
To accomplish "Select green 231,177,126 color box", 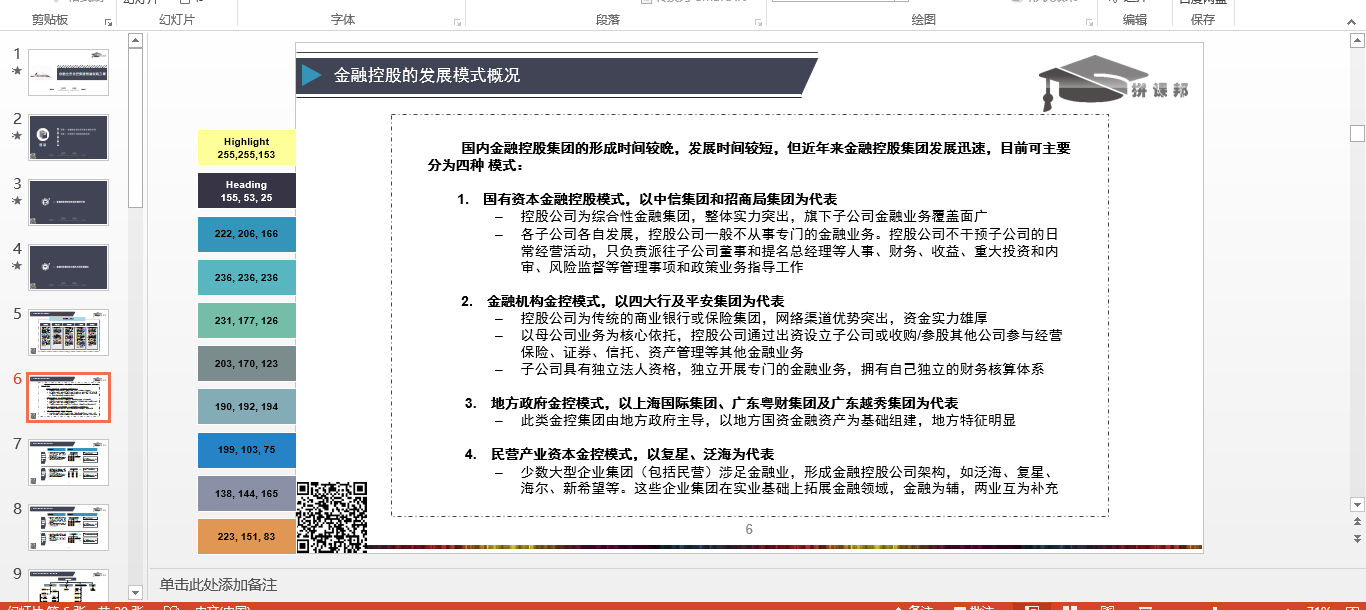I will [246, 320].
